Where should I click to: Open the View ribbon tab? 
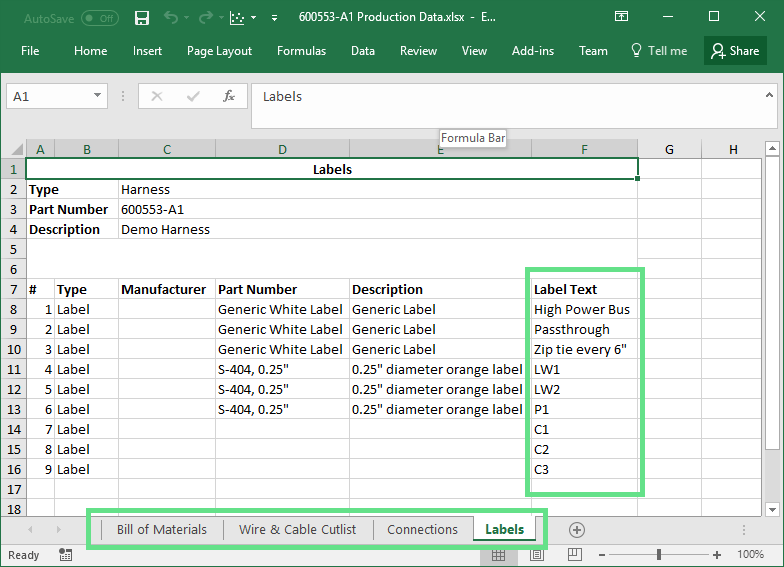tap(474, 51)
